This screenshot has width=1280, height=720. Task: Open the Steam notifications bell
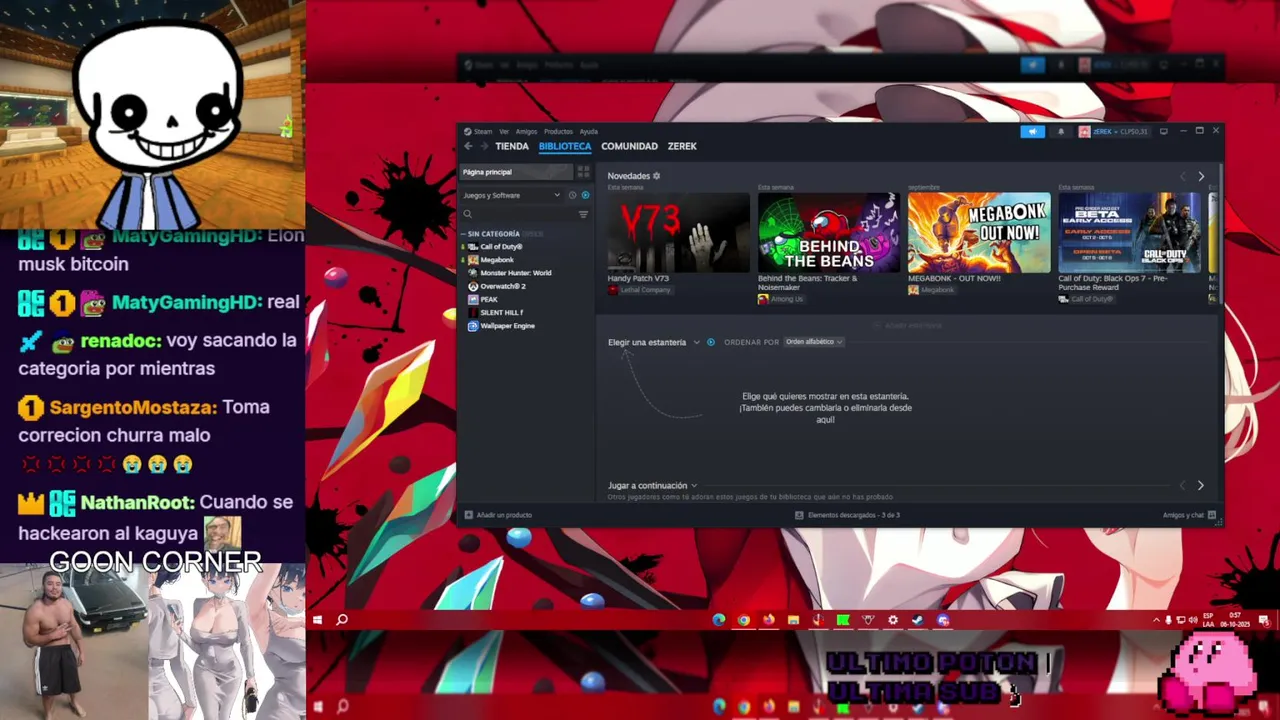[1061, 131]
